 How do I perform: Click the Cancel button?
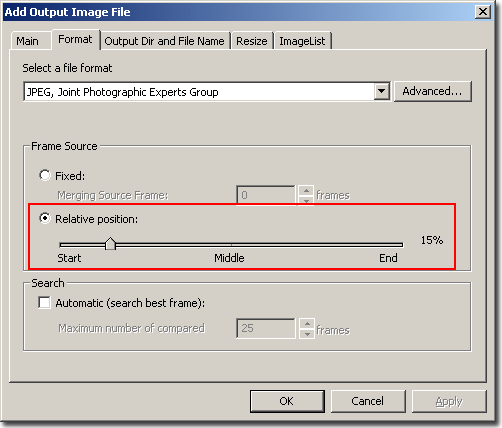click(x=368, y=401)
